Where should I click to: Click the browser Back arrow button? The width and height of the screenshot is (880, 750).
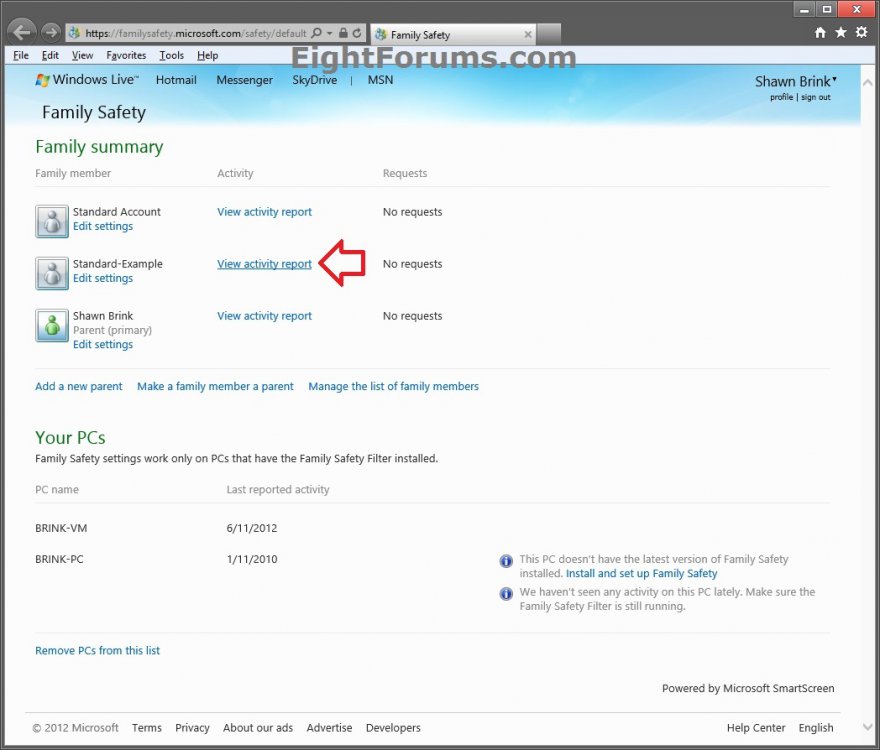click(x=23, y=32)
